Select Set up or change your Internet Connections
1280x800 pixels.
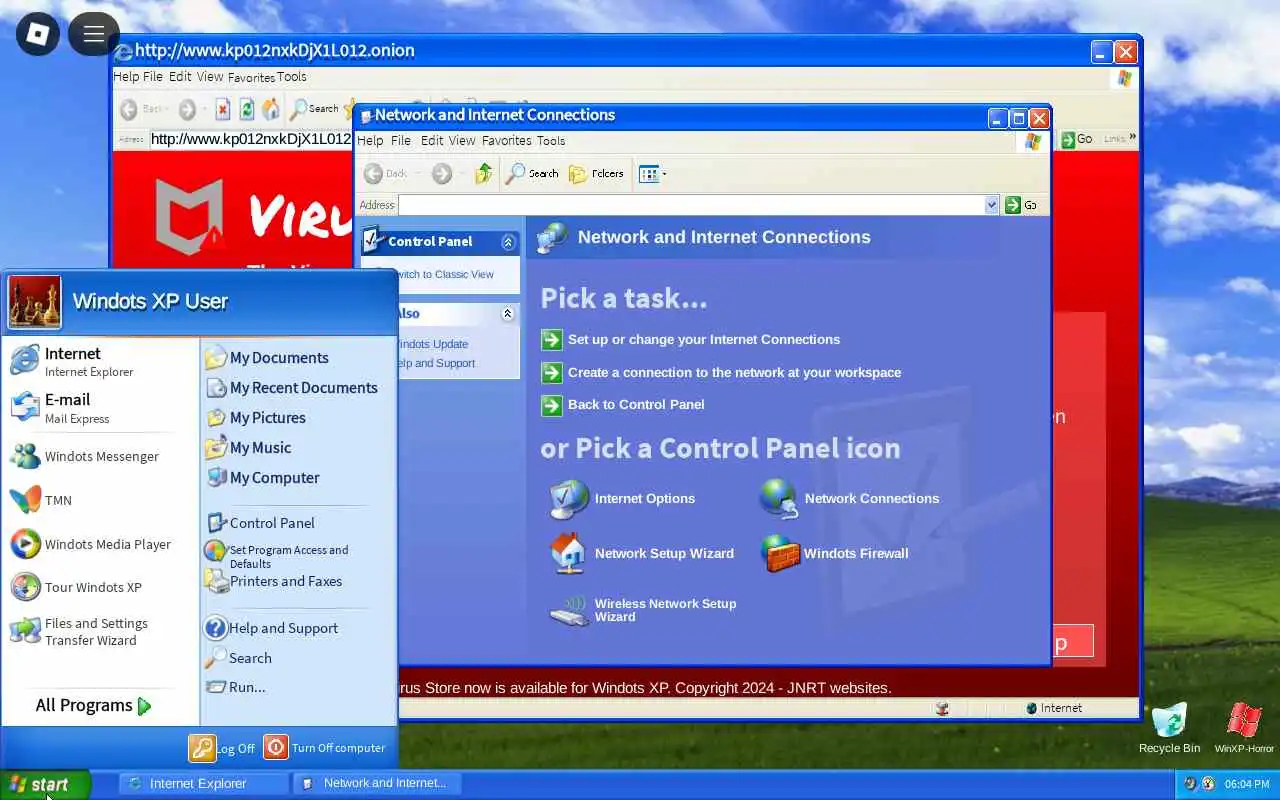pyautogui.click(x=690, y=340)
